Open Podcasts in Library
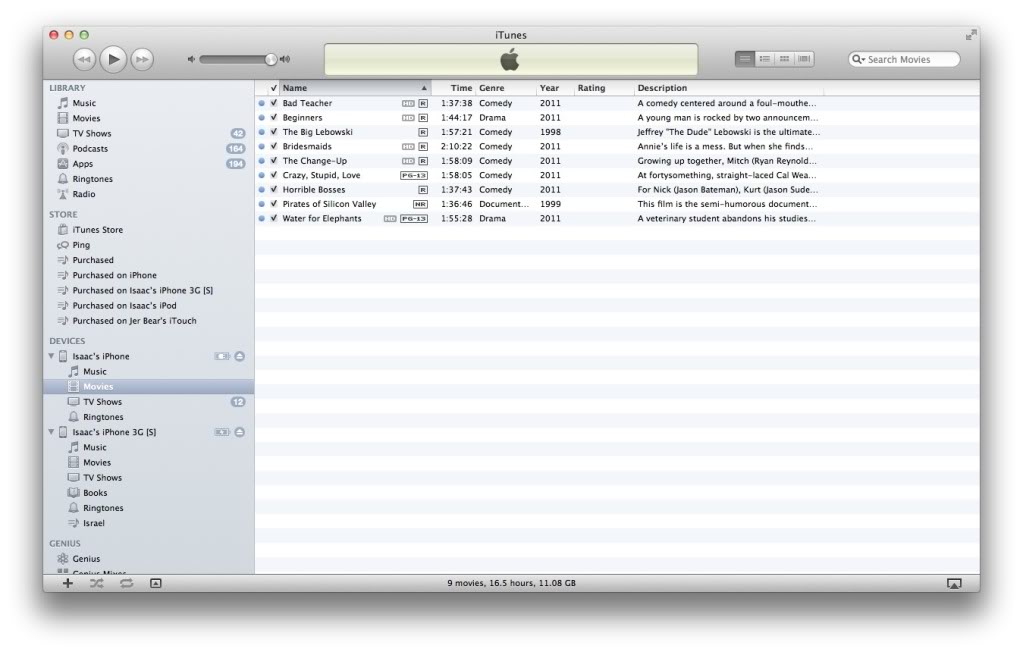 90,149
